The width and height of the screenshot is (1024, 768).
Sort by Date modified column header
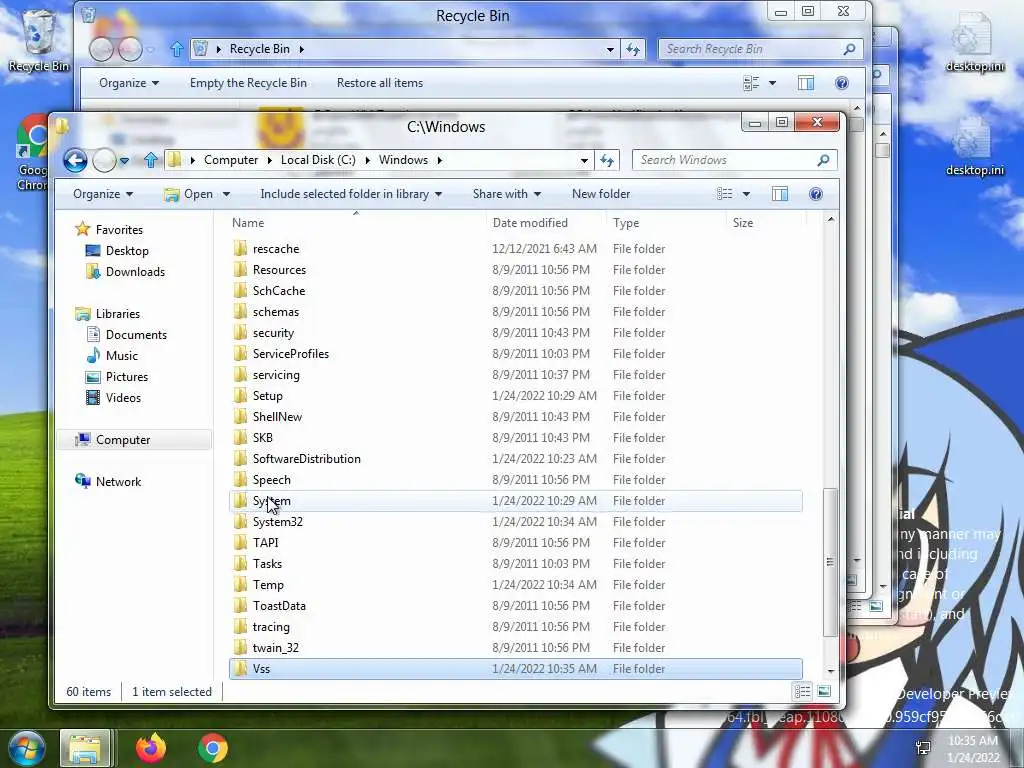point(547,223)
